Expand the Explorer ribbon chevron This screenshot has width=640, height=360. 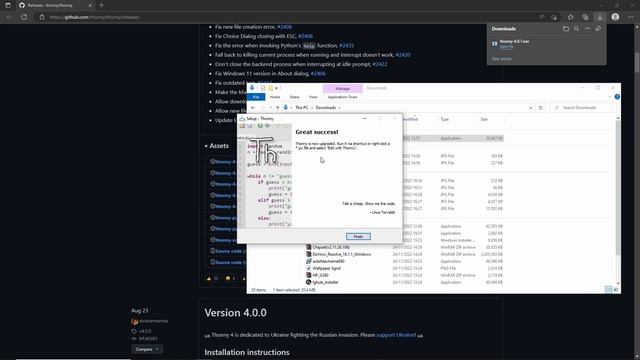610,97
